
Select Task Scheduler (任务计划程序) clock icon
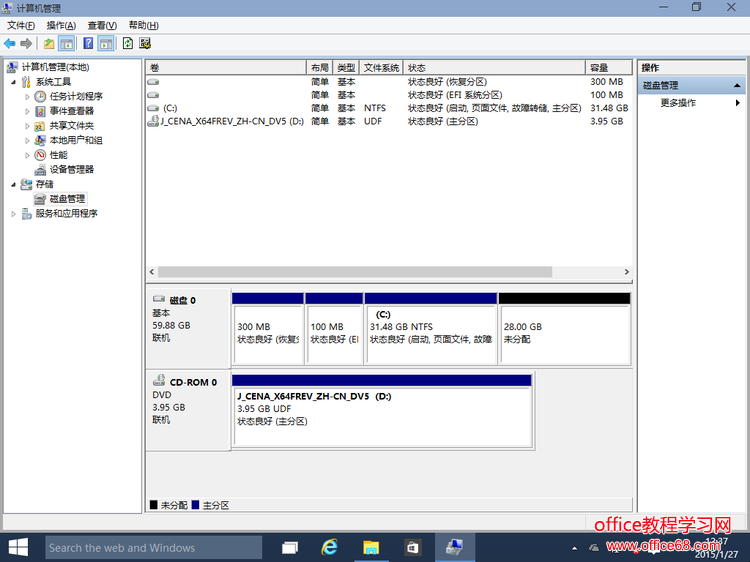pos(40,97)
